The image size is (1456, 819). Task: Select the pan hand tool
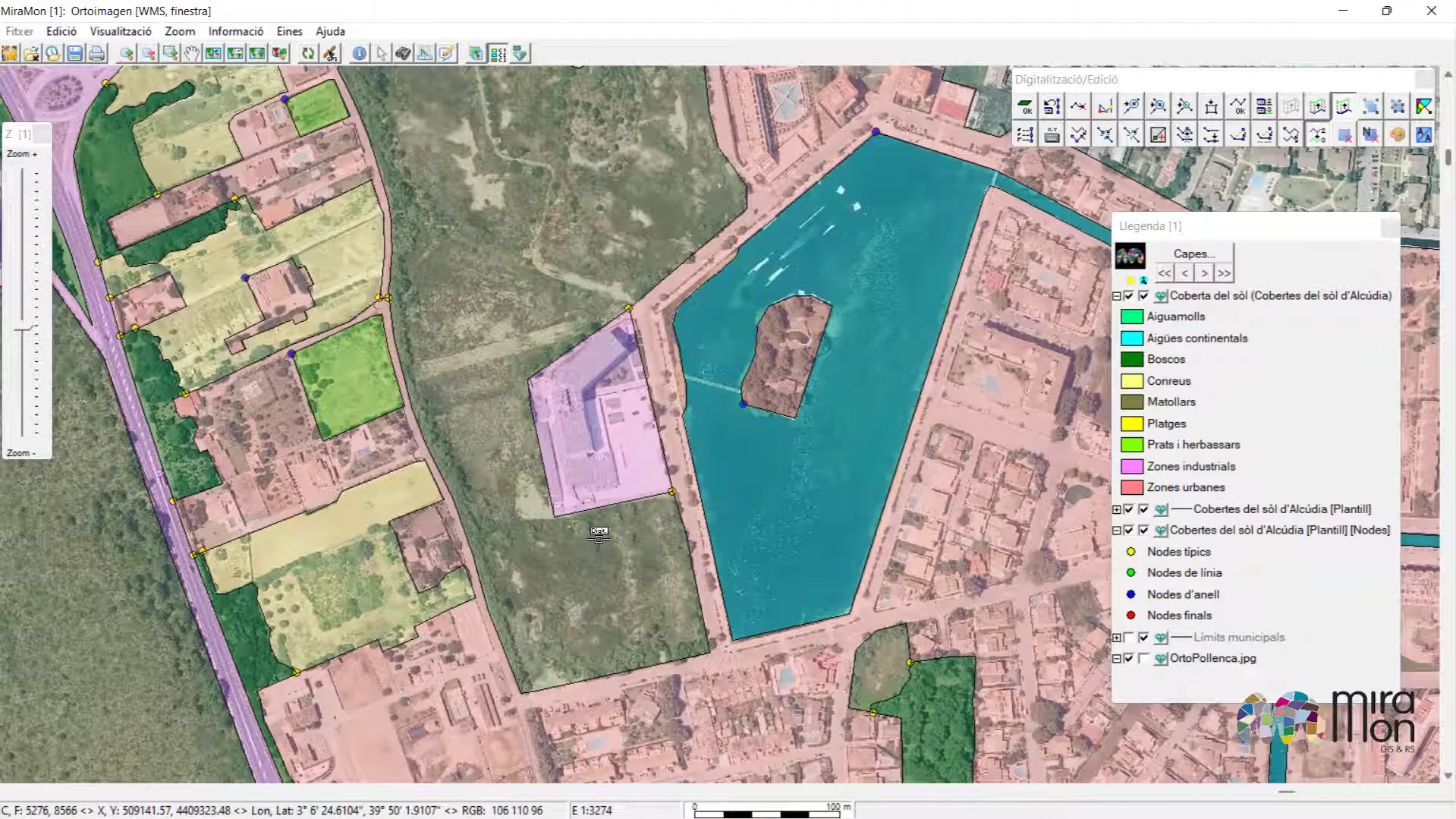click(x=192, y=53)
